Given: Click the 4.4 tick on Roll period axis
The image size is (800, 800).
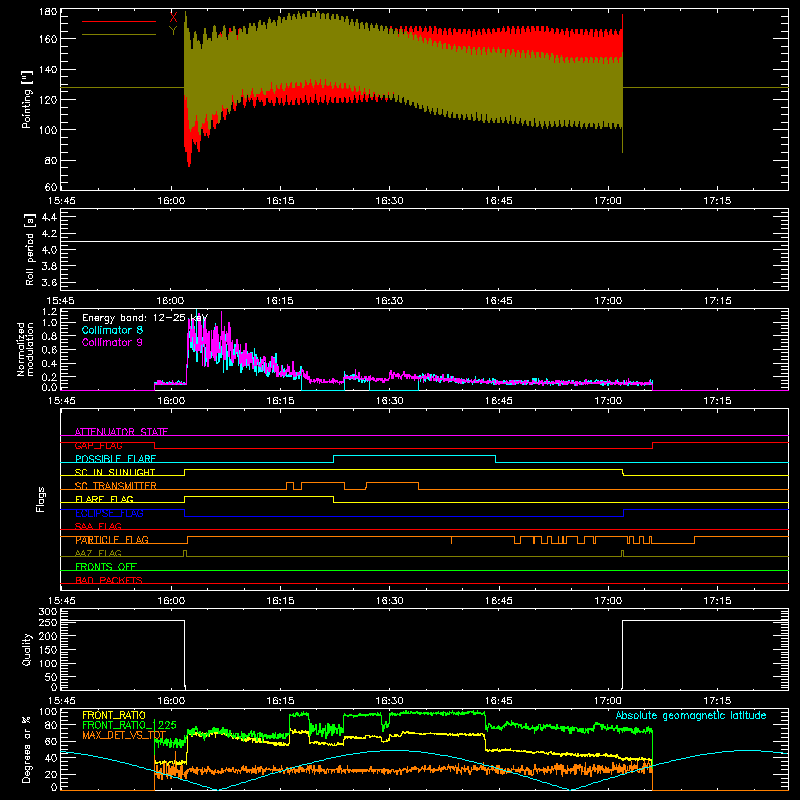Looking at the screenshot, I should [49, 217].
